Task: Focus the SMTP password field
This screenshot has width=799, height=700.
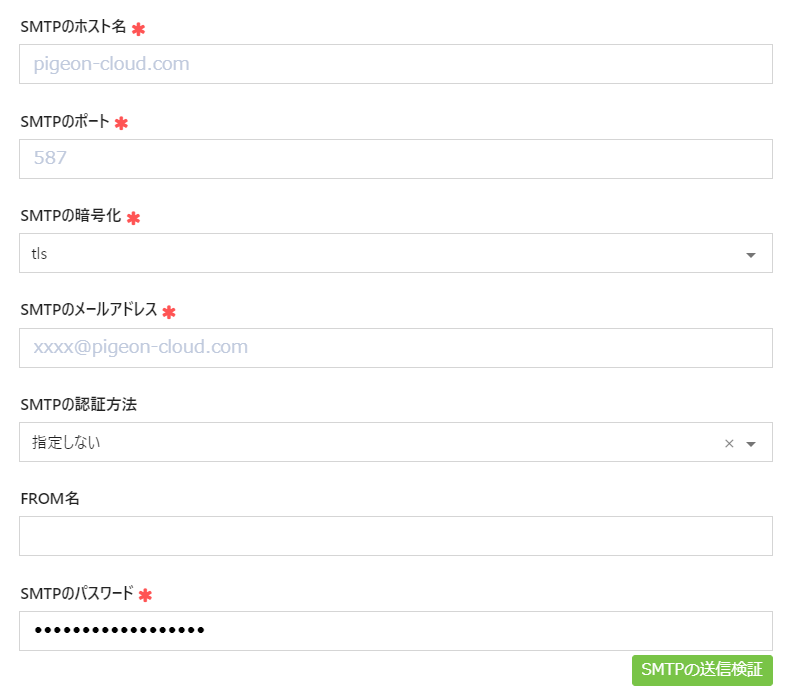Action: pos(396,631)
